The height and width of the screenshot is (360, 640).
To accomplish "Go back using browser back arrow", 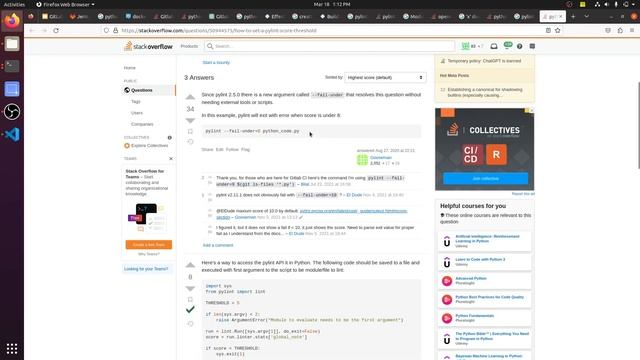I will click(32, 31).
